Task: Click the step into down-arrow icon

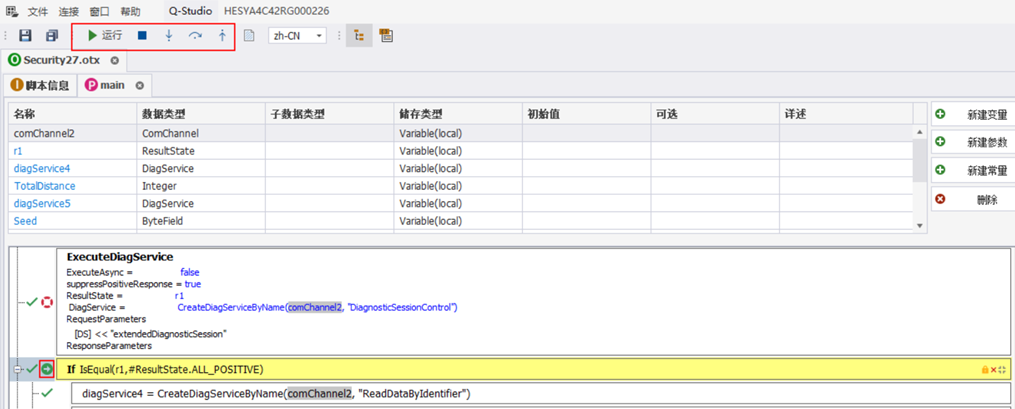Action: click(x=169, y=36)
